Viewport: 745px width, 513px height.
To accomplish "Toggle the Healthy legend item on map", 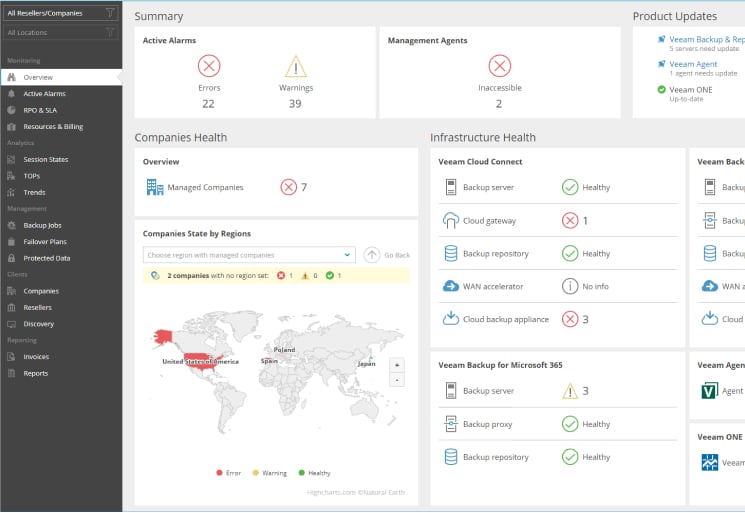I will [314, 473].
